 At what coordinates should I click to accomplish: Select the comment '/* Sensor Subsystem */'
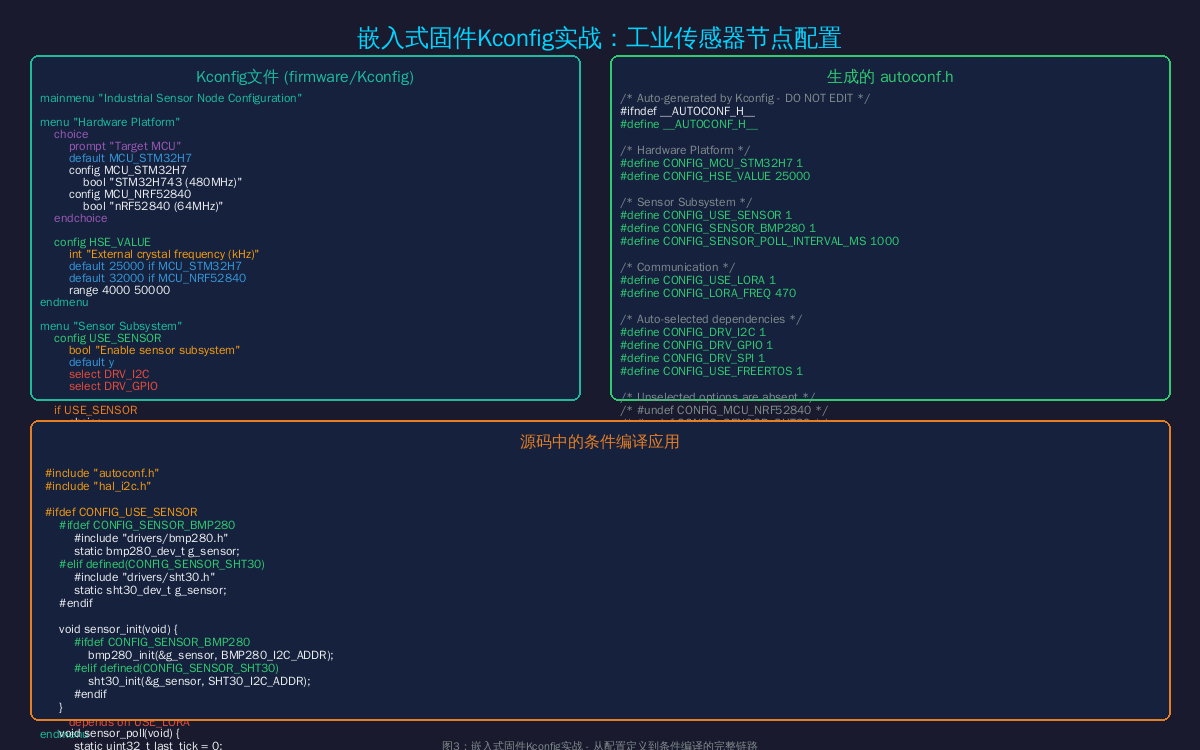(x=686, y=202)
